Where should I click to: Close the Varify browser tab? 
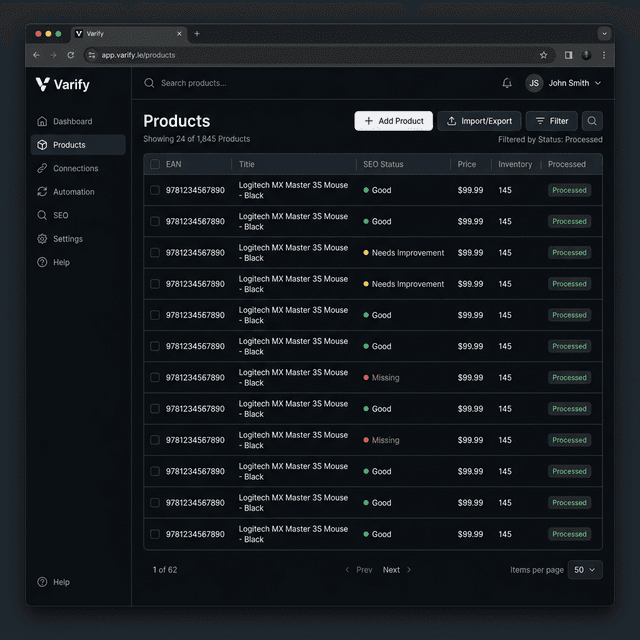[179, 33]
